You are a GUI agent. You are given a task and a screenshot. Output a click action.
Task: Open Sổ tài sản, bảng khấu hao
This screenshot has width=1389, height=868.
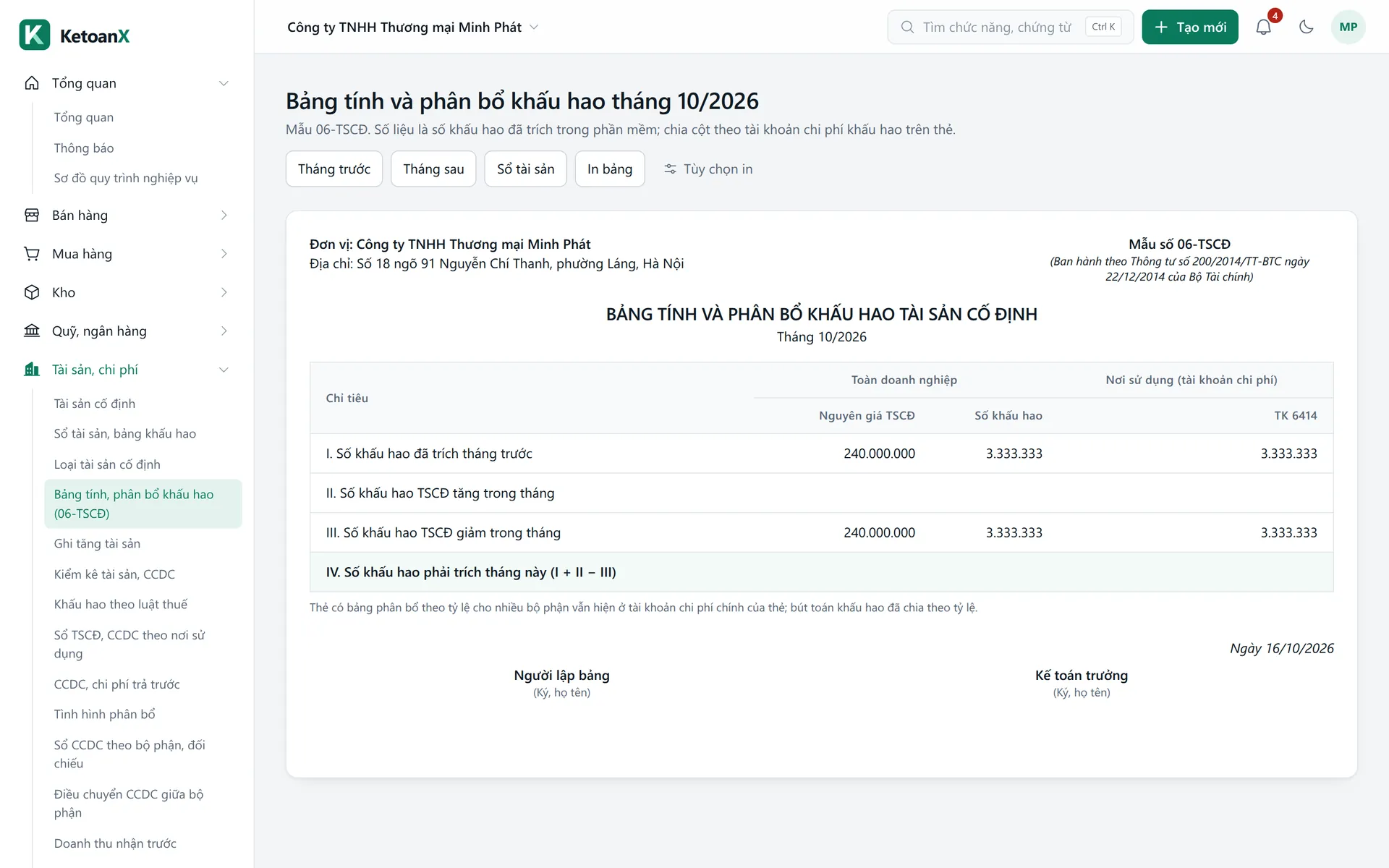pos(125,434)
